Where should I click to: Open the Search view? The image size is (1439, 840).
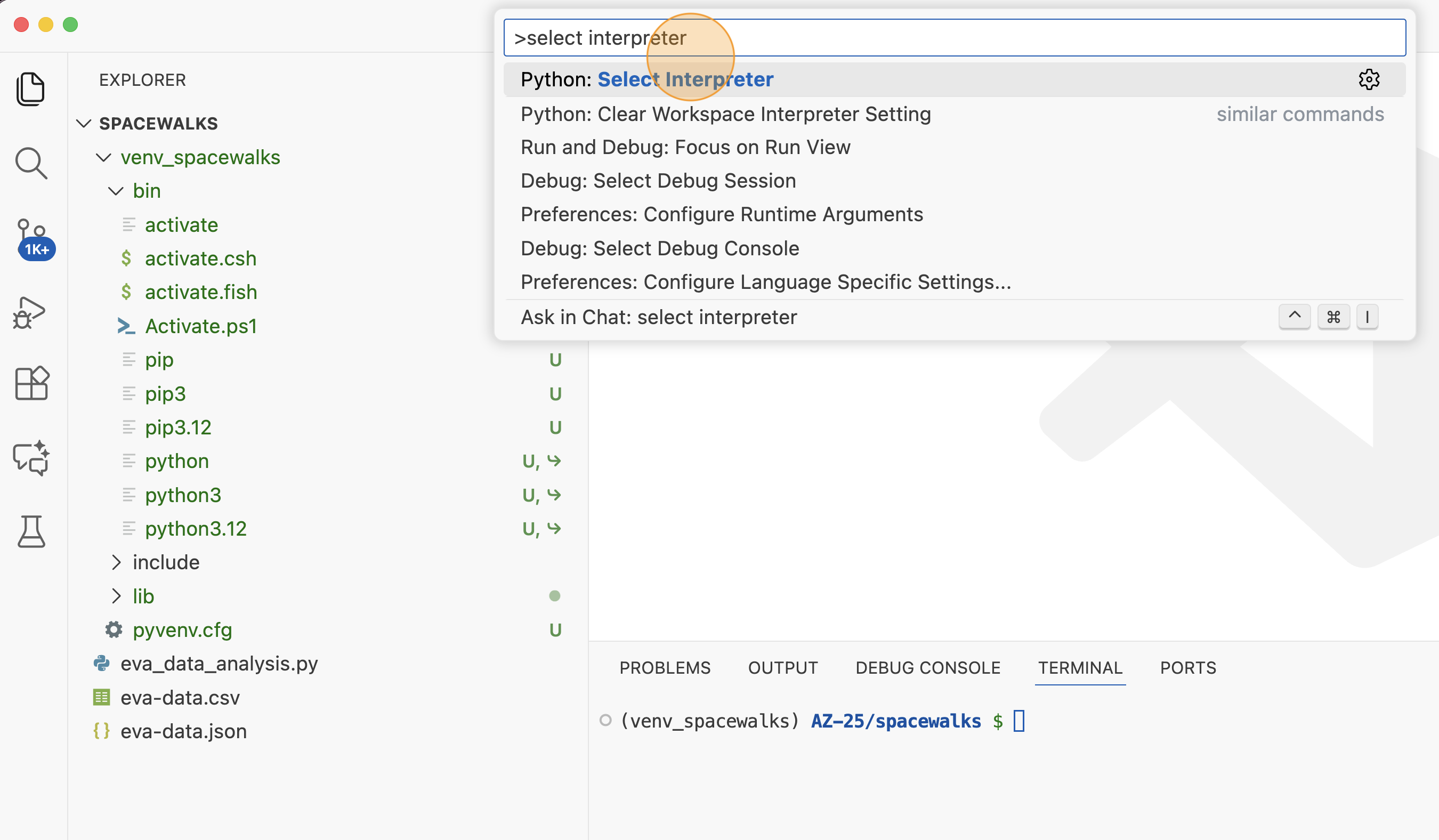click(31, 164)
